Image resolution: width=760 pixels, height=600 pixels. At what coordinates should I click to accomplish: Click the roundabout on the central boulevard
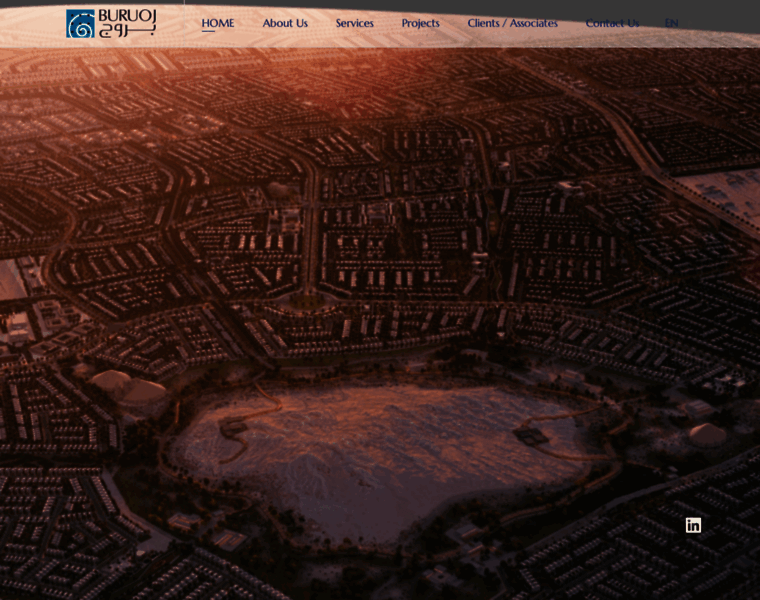(308, 298)
